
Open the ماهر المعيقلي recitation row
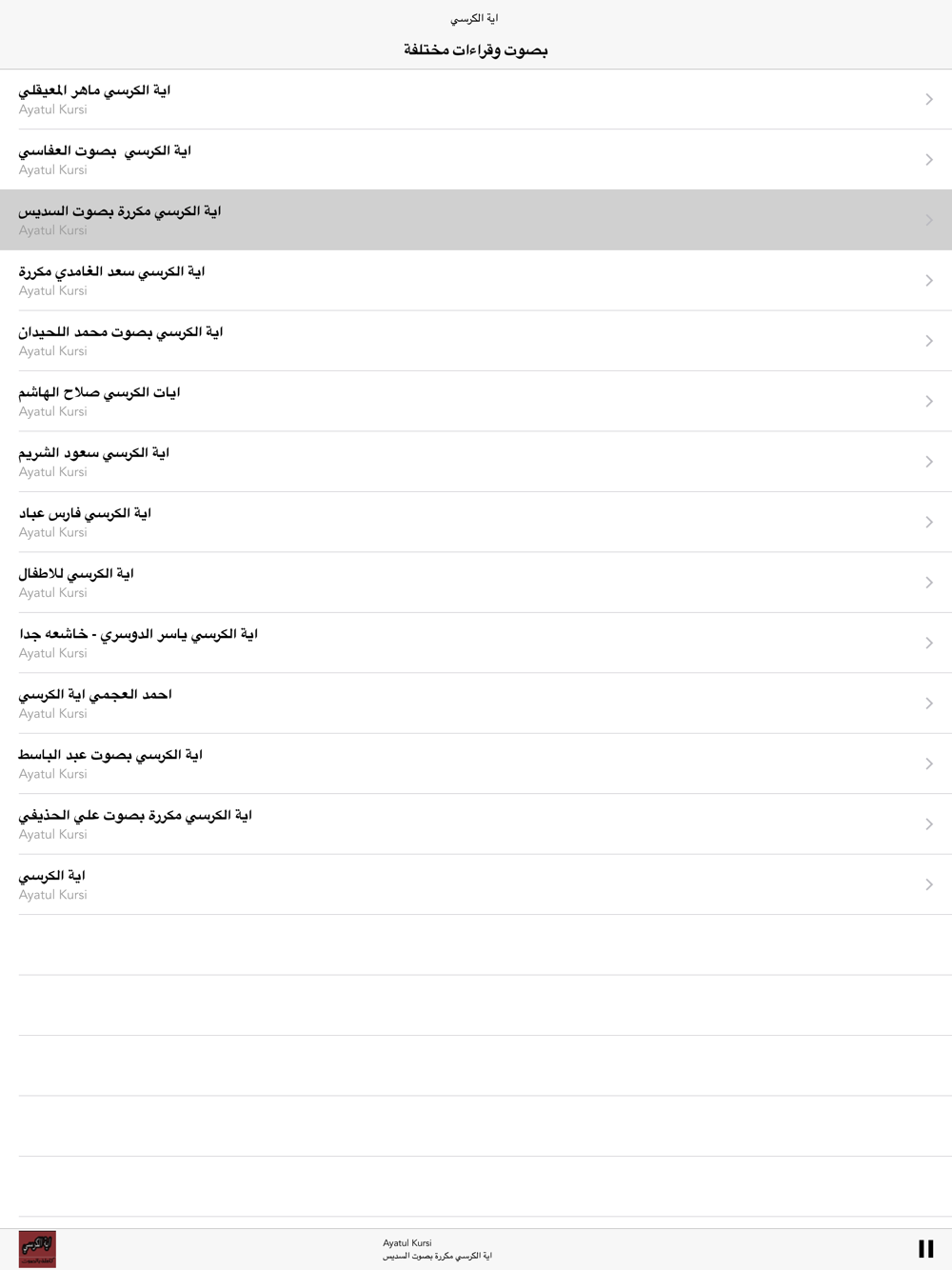pos(476,99)
